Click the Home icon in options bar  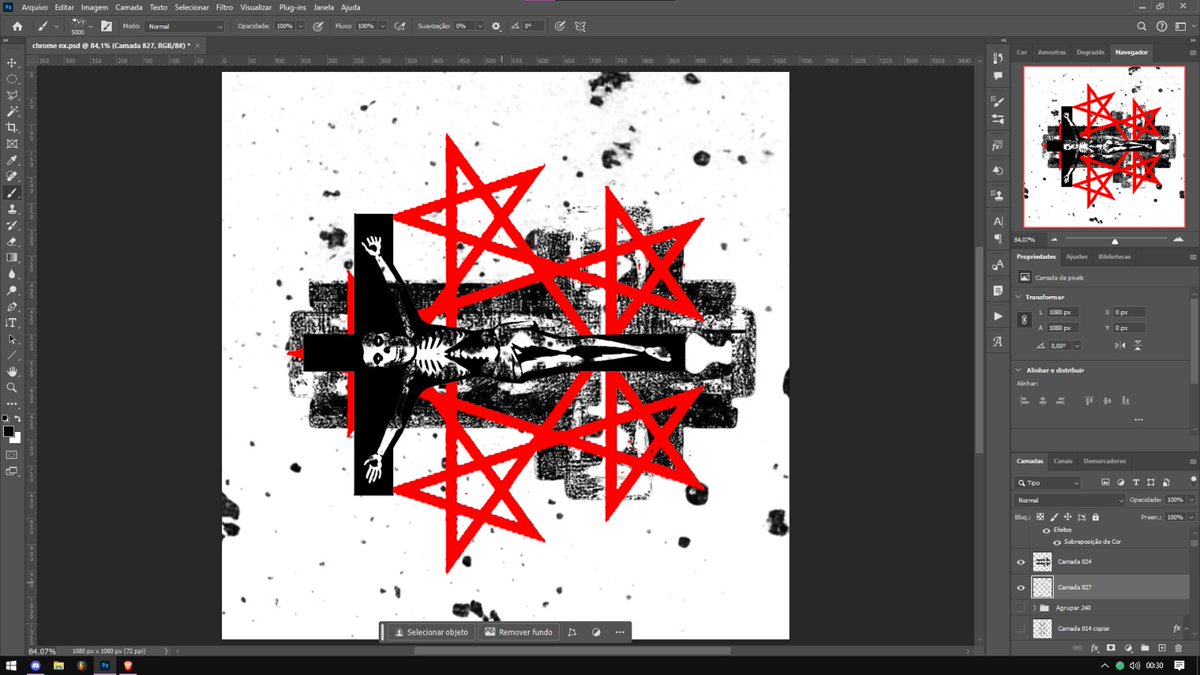click(x=16, y=26)
